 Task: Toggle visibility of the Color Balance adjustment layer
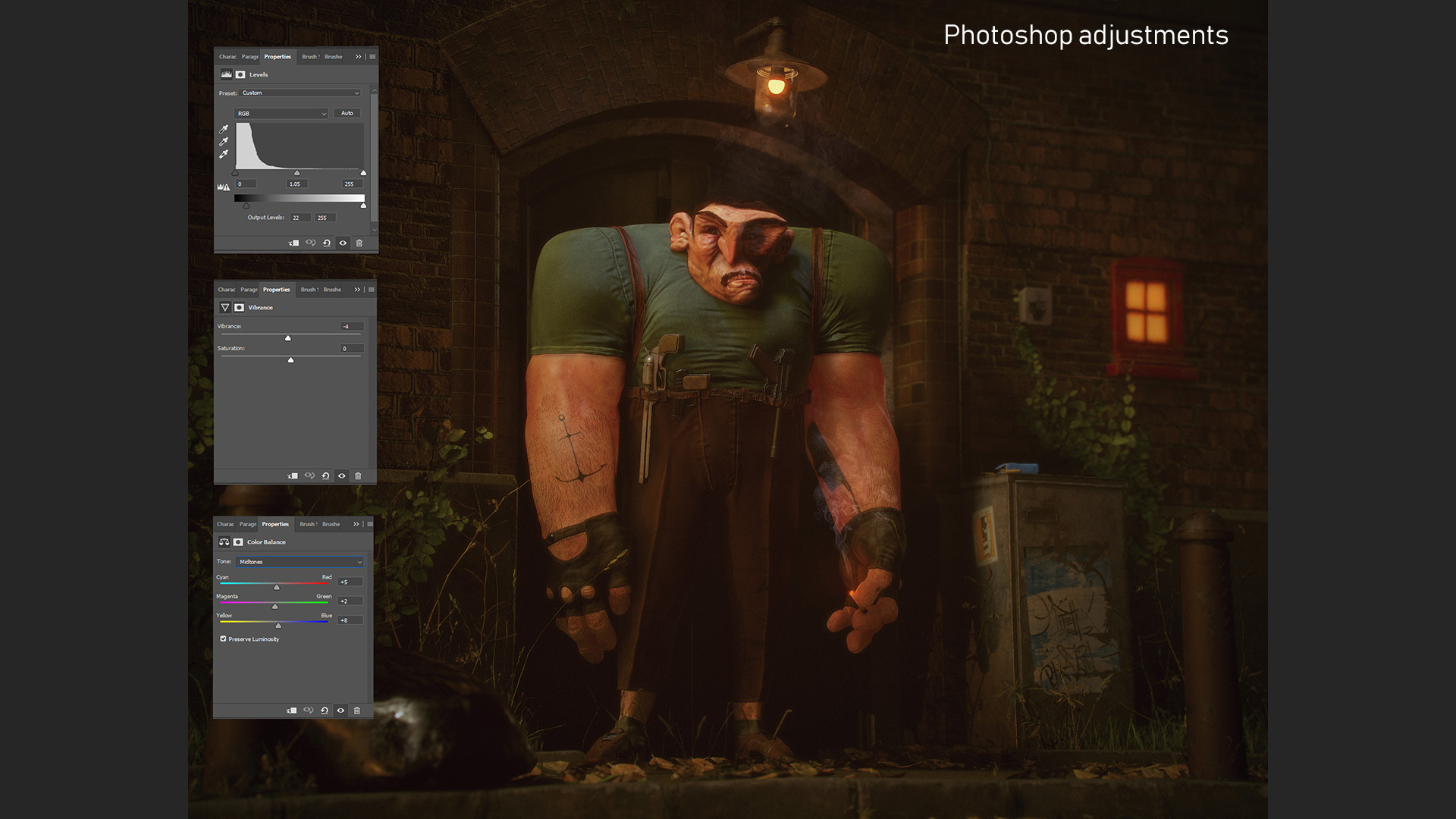click(340, 711)
